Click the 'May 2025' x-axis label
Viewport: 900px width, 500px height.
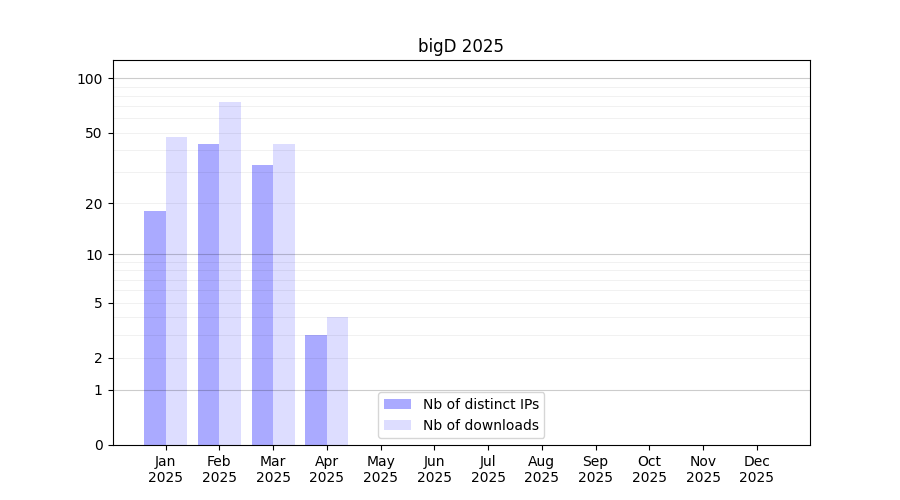pos(380,469)
